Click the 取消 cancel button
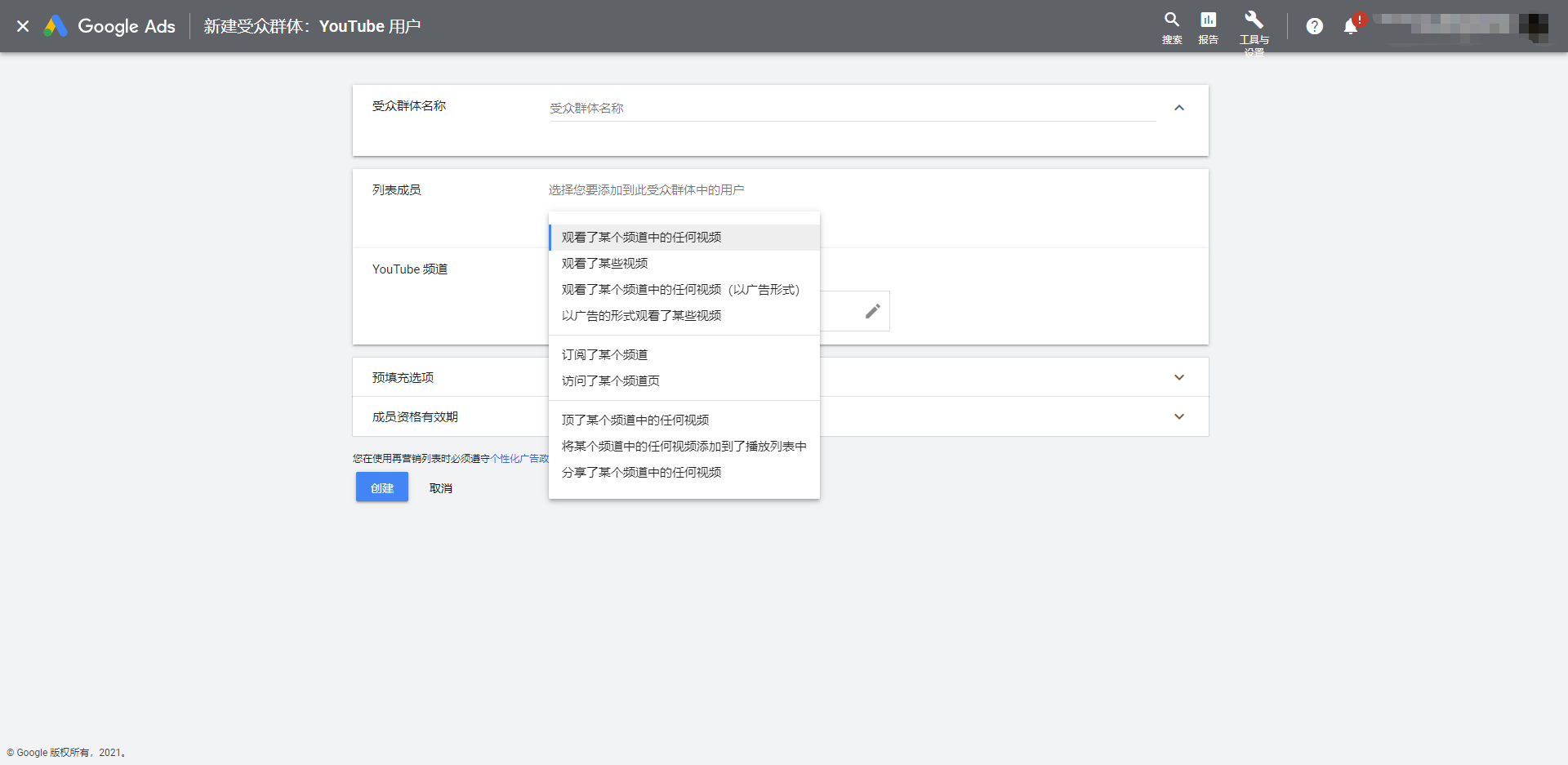Image resolution: width=1568 pixels, height=765 pixels. [x=441, y=488]
